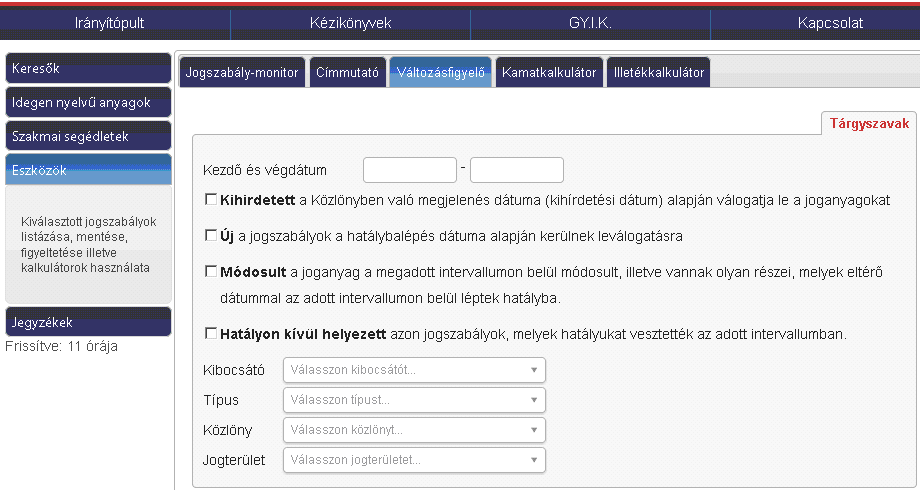Image resolution: width=920 pixels, height=490 pixels.
Task: Click the end date input field
Action: pyautogui.click(x=516, y=170)
